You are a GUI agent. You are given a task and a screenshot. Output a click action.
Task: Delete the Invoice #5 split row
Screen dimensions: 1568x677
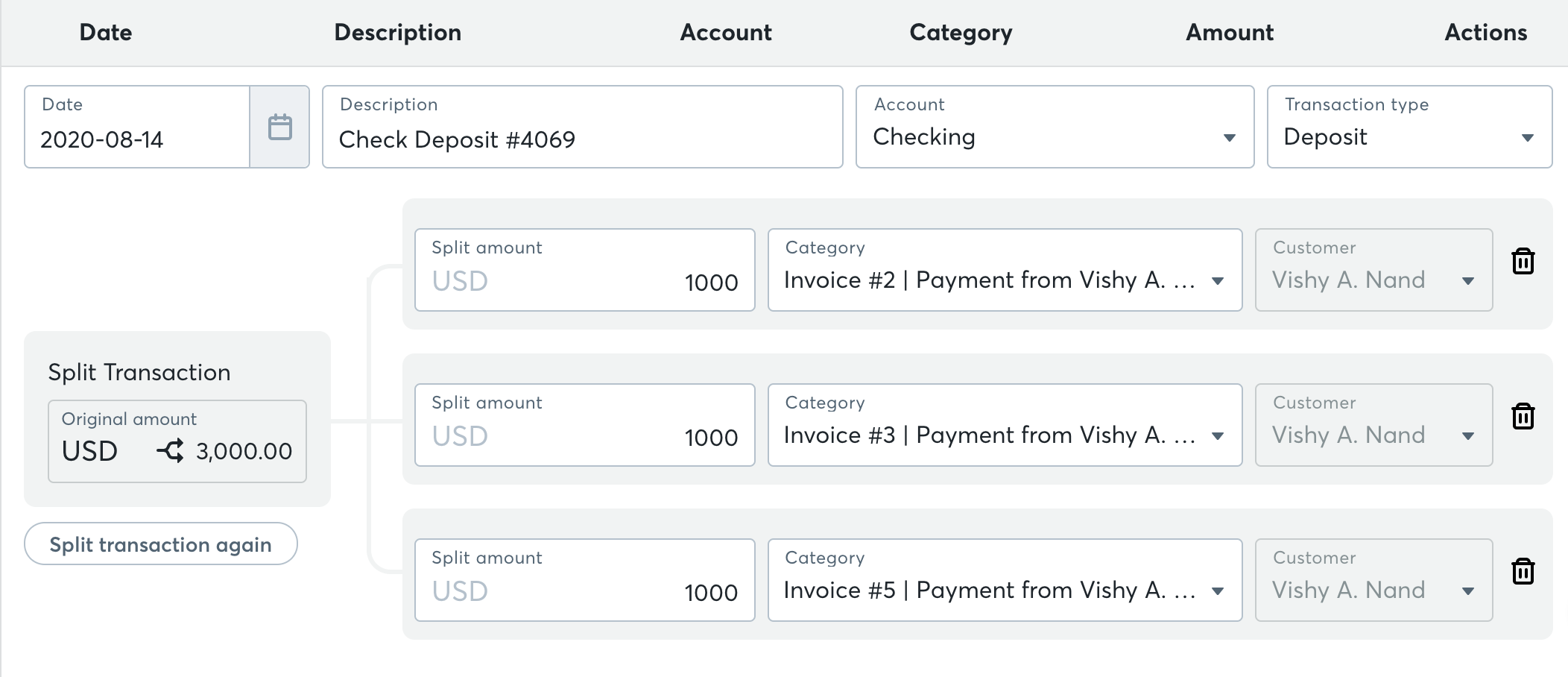(x=1523, y=572)
